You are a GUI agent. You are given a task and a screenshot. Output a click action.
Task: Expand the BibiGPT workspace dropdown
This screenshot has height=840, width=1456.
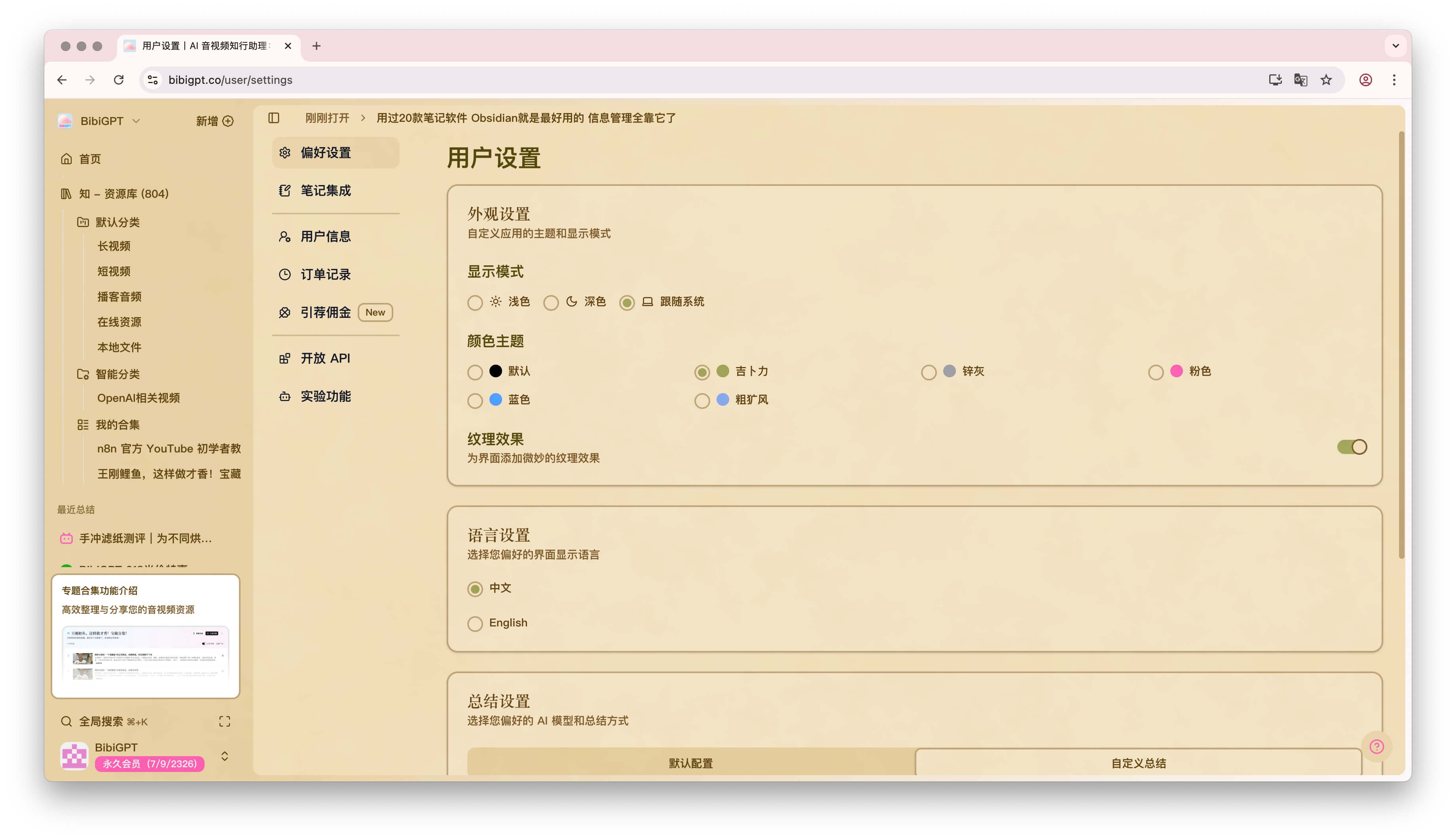(x=136, y=121)
